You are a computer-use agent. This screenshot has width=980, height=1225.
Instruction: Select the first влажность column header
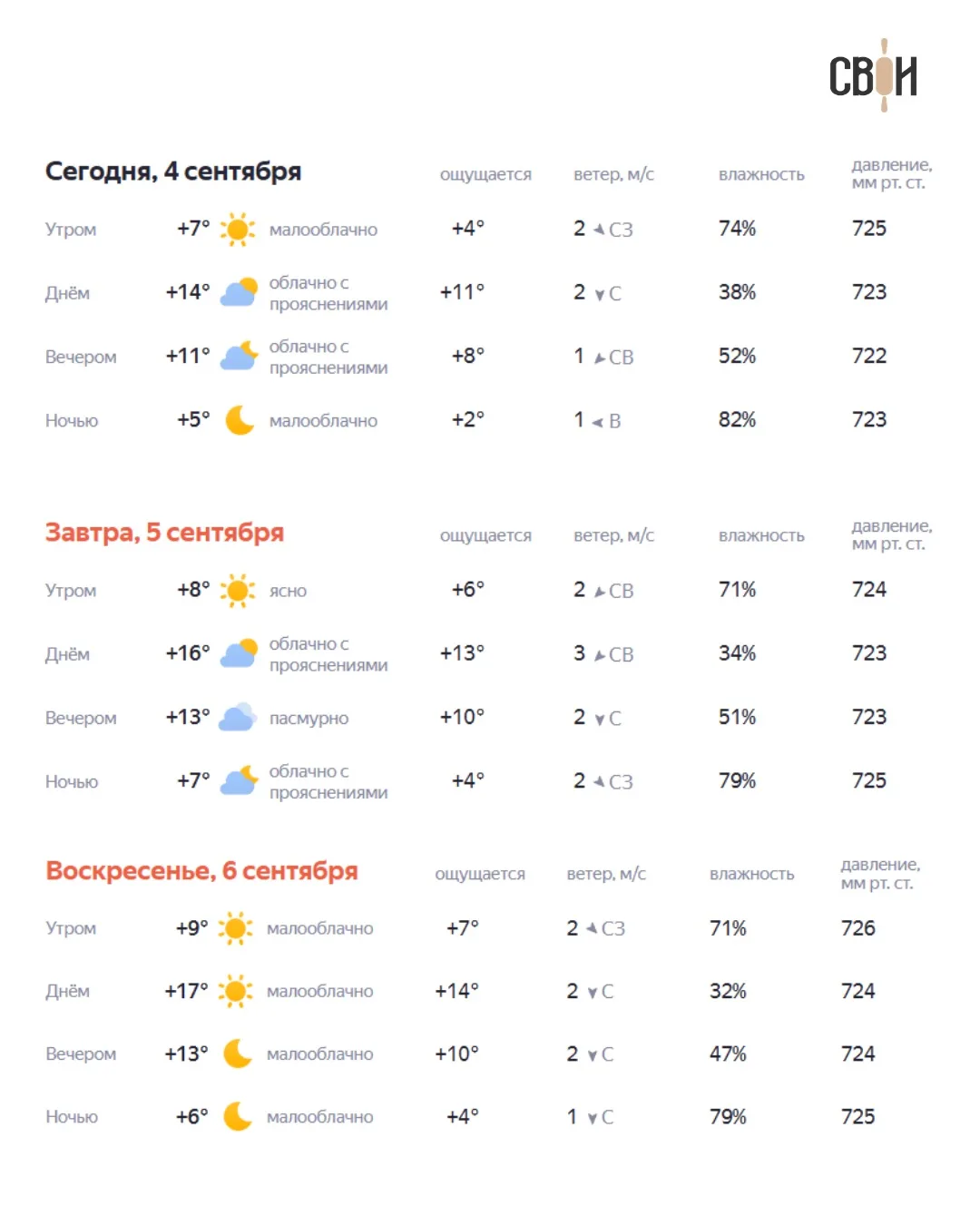click(761, 174)
